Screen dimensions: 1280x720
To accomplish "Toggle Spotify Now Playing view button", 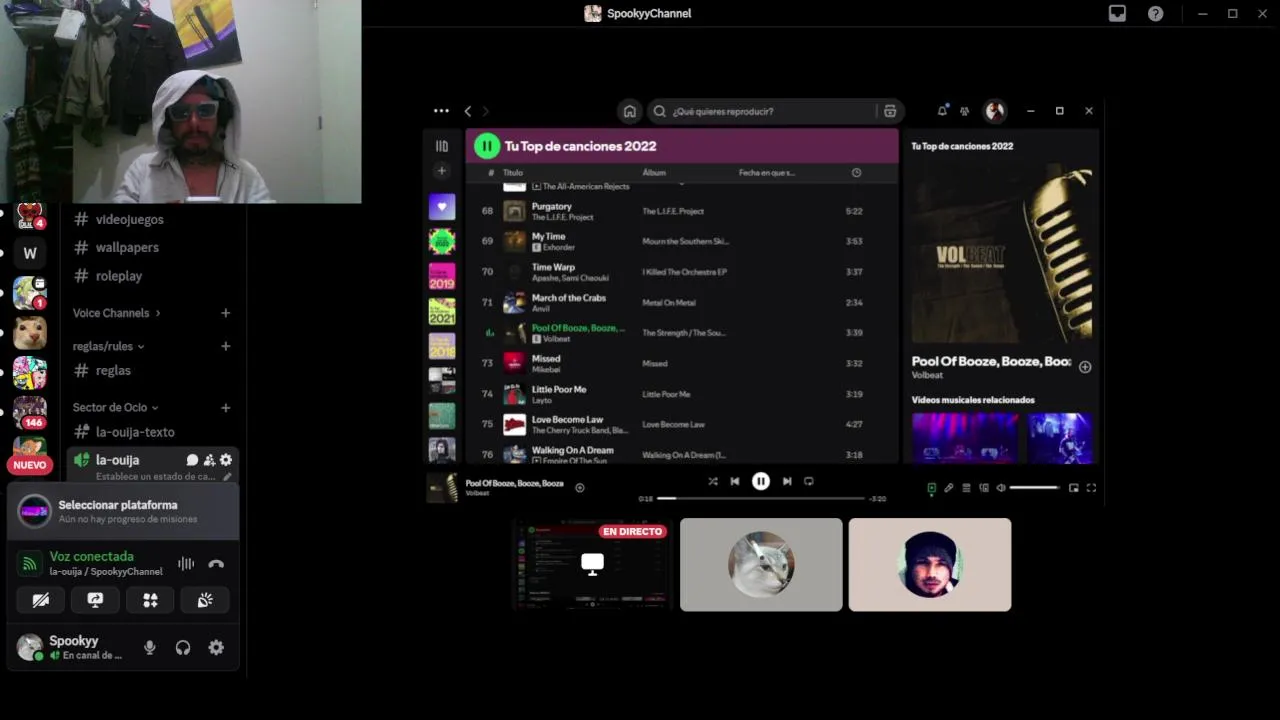I will 931,488.
